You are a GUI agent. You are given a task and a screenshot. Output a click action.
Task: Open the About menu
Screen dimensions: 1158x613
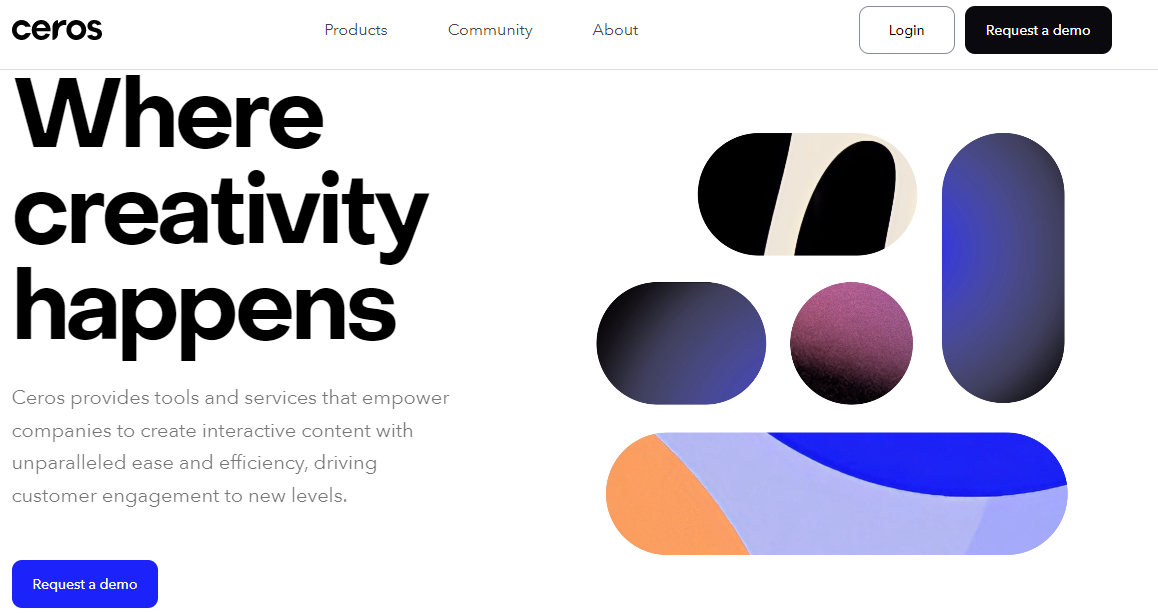click(x=615, y=30)
